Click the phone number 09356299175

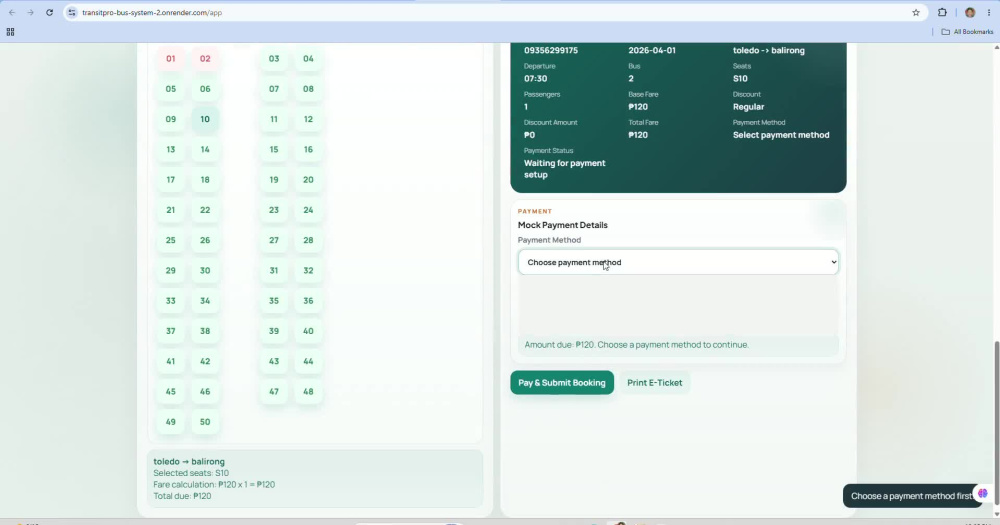[550, 50]
